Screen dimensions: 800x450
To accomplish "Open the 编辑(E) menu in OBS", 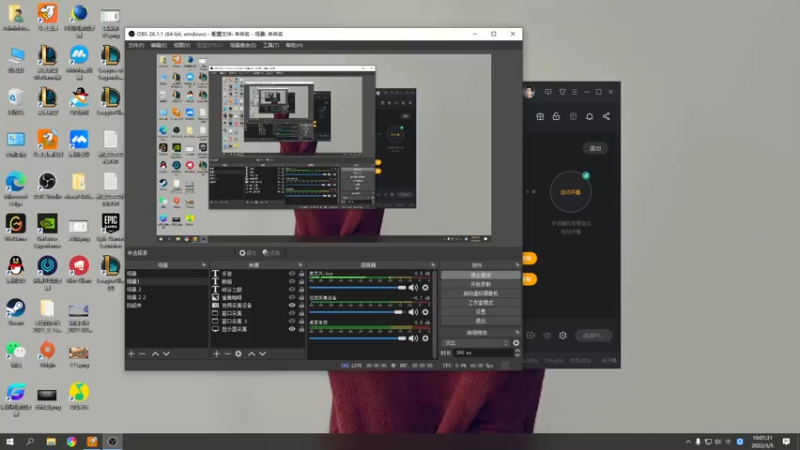I will tap(159, 45).
